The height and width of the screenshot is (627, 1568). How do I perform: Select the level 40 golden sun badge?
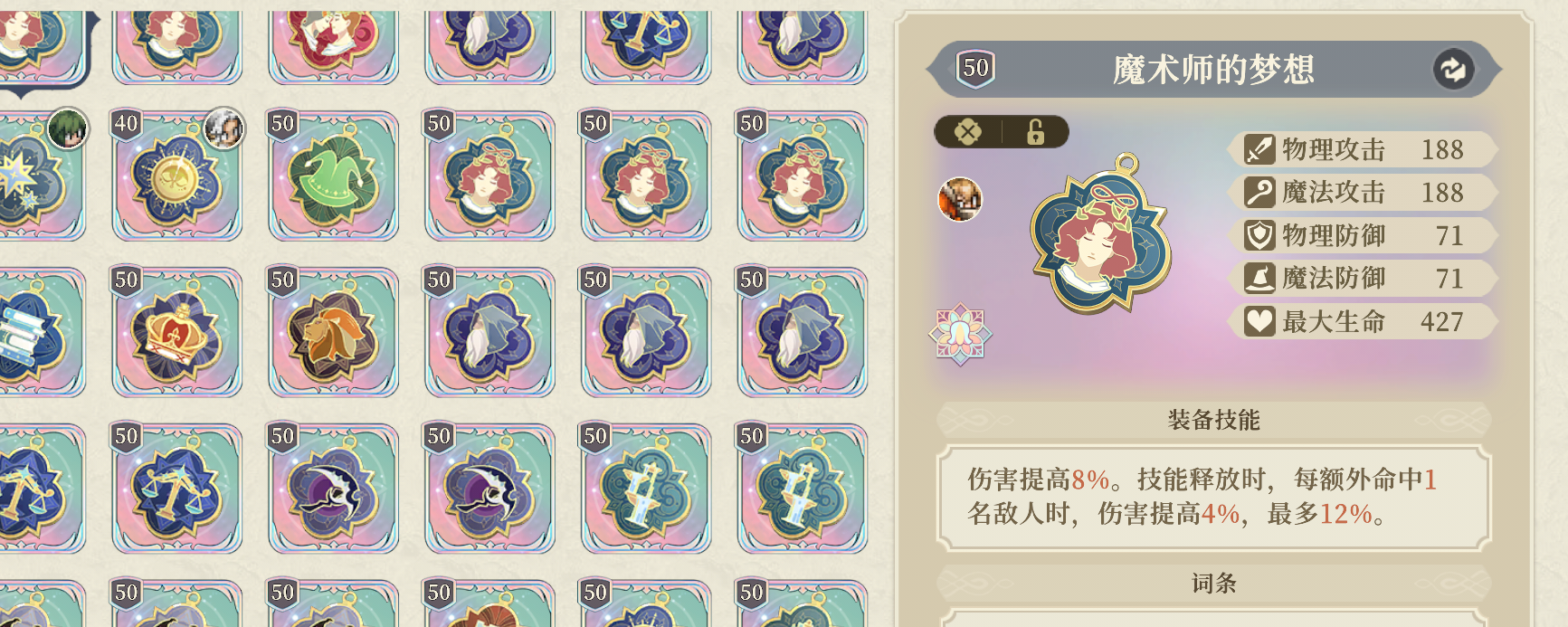pos(176,176)
